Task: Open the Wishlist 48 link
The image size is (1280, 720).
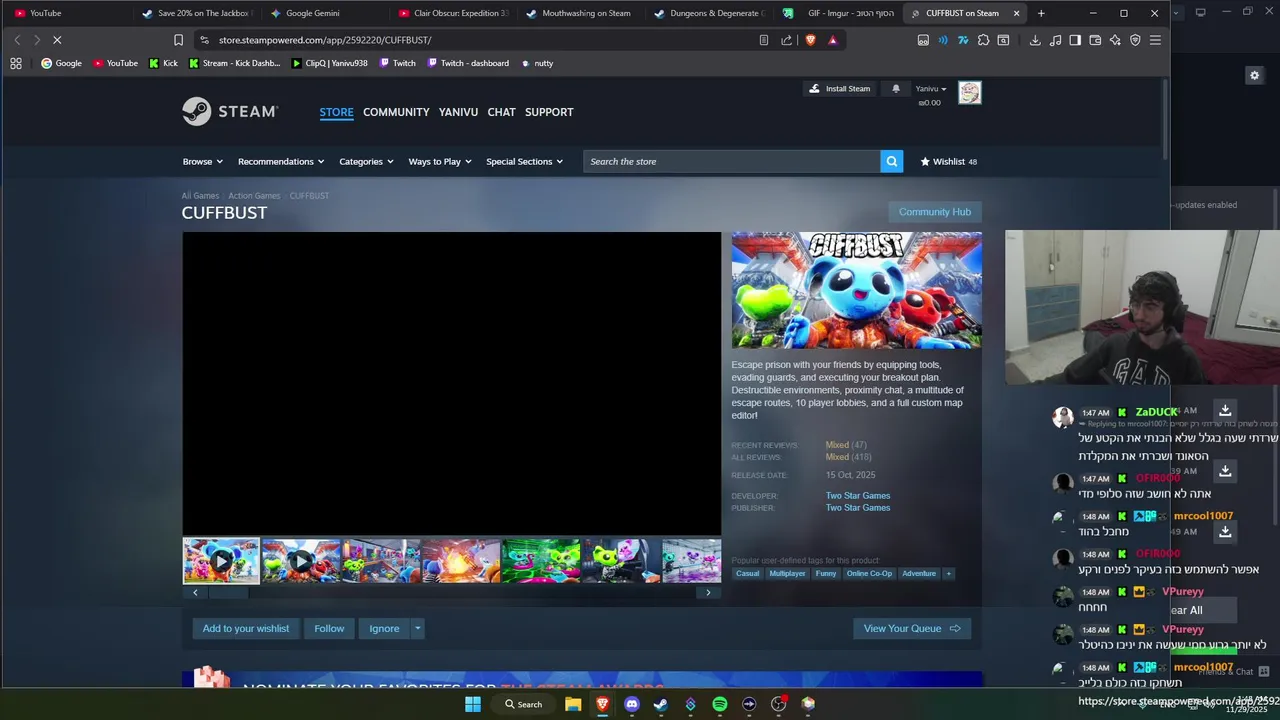Action: point(949,161)
